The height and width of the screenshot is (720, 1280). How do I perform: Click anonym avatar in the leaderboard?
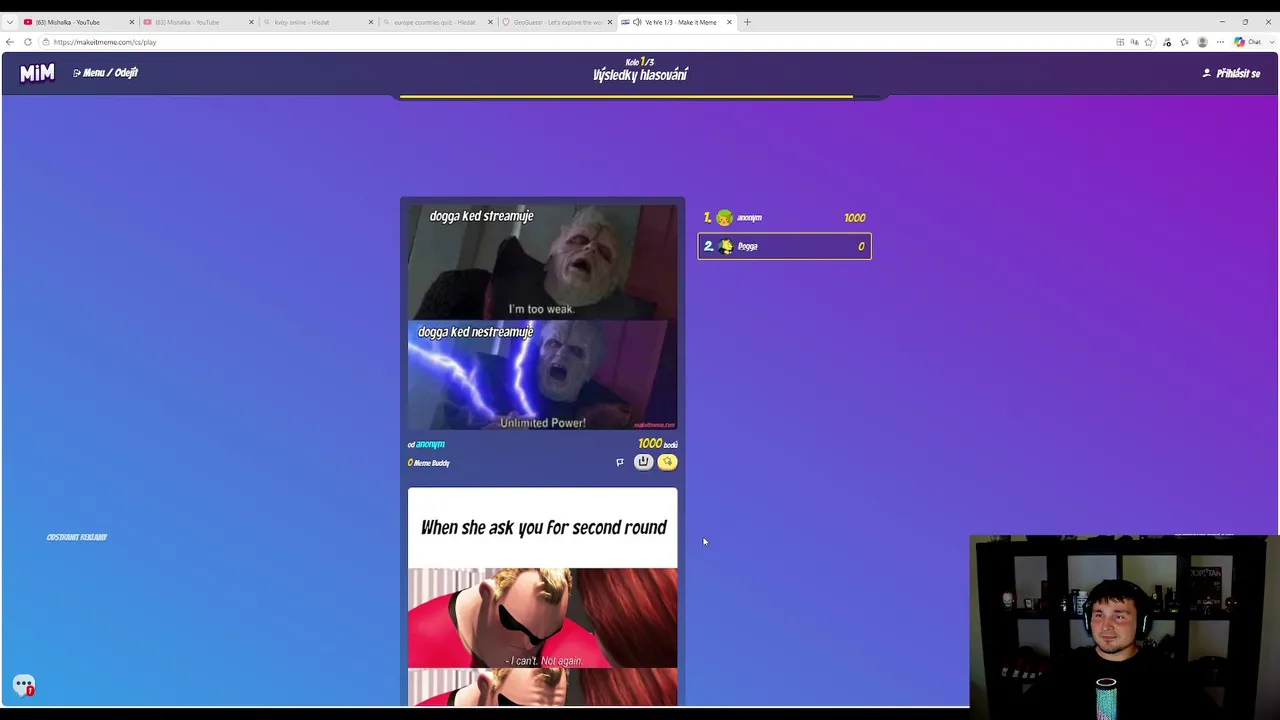pos(724,218)
